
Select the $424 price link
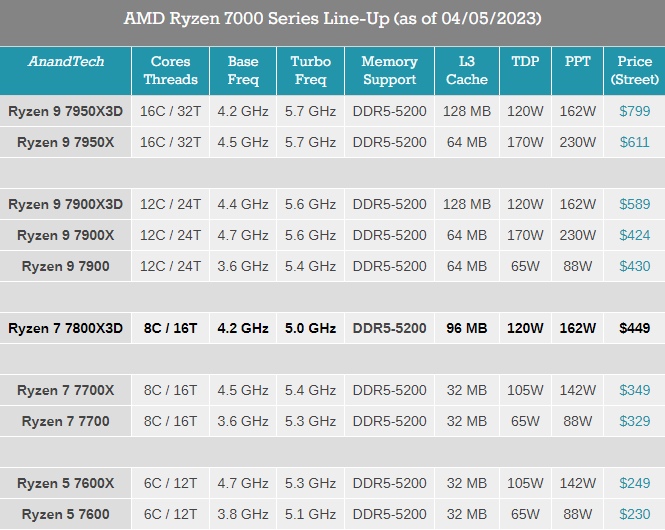click(634, 236)
